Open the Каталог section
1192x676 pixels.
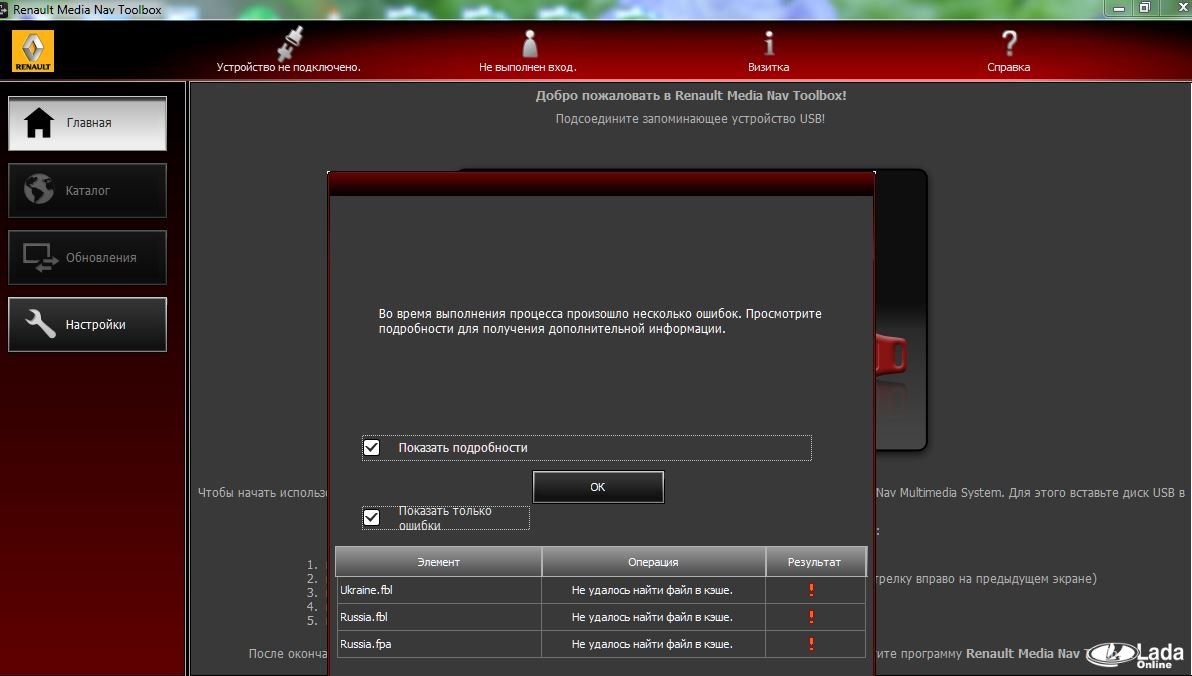point(88,190)
